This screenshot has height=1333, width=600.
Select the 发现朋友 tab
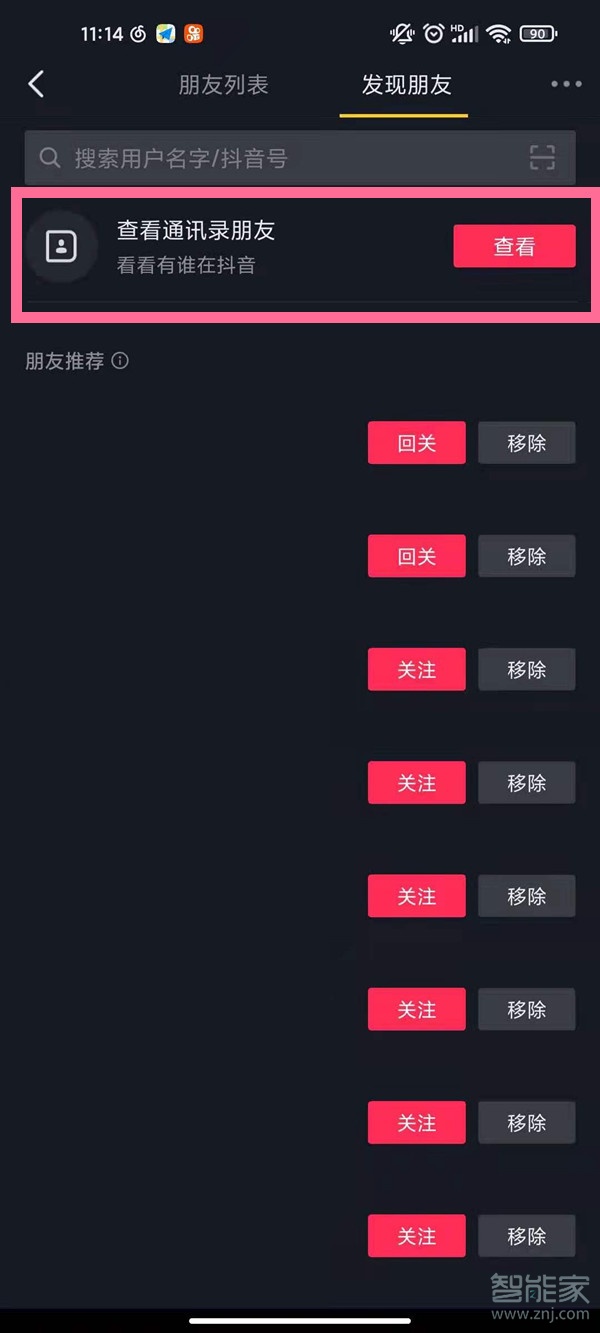click(406, 85)
